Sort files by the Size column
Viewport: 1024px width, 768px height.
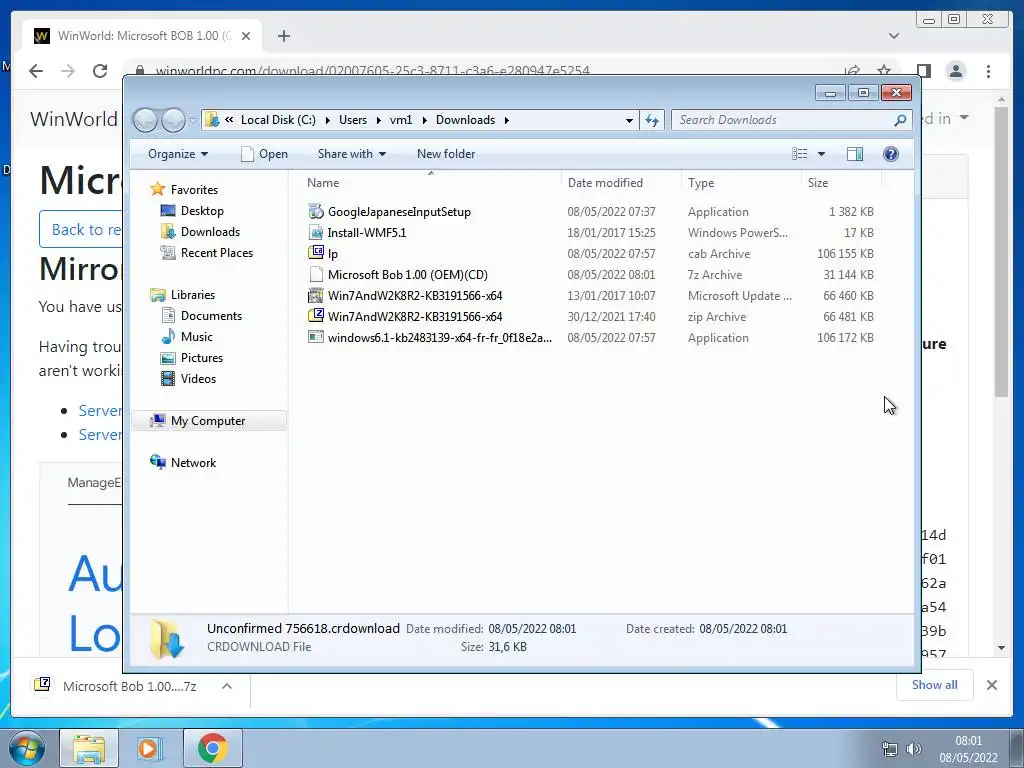click(841, 183)
